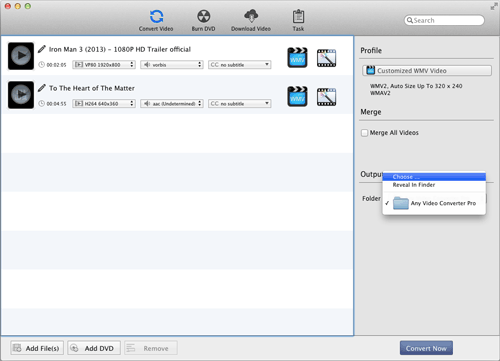Play To The Heart of The Matter thumbnail

coord(21,95)
